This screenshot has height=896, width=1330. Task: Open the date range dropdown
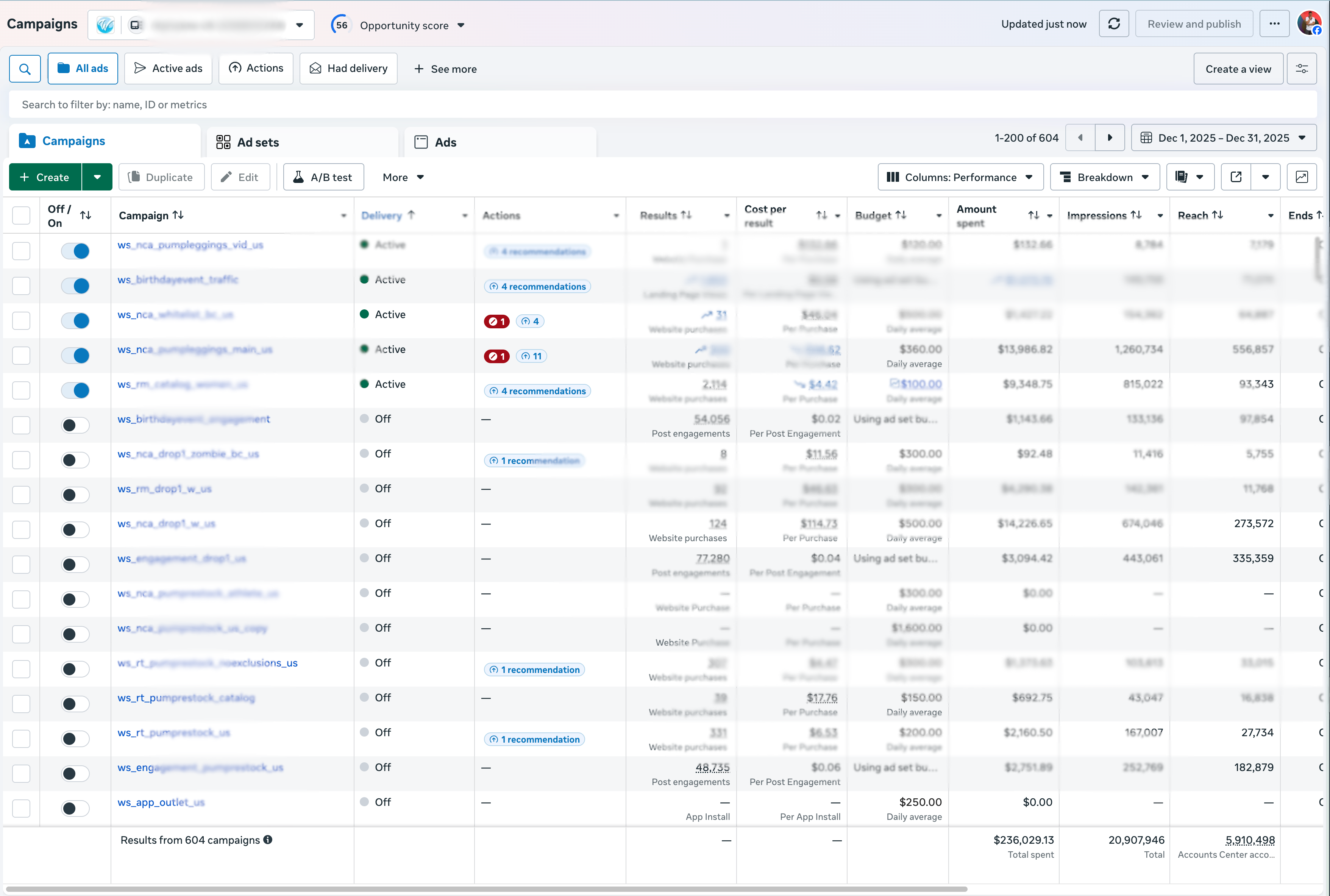[1223, 138]
